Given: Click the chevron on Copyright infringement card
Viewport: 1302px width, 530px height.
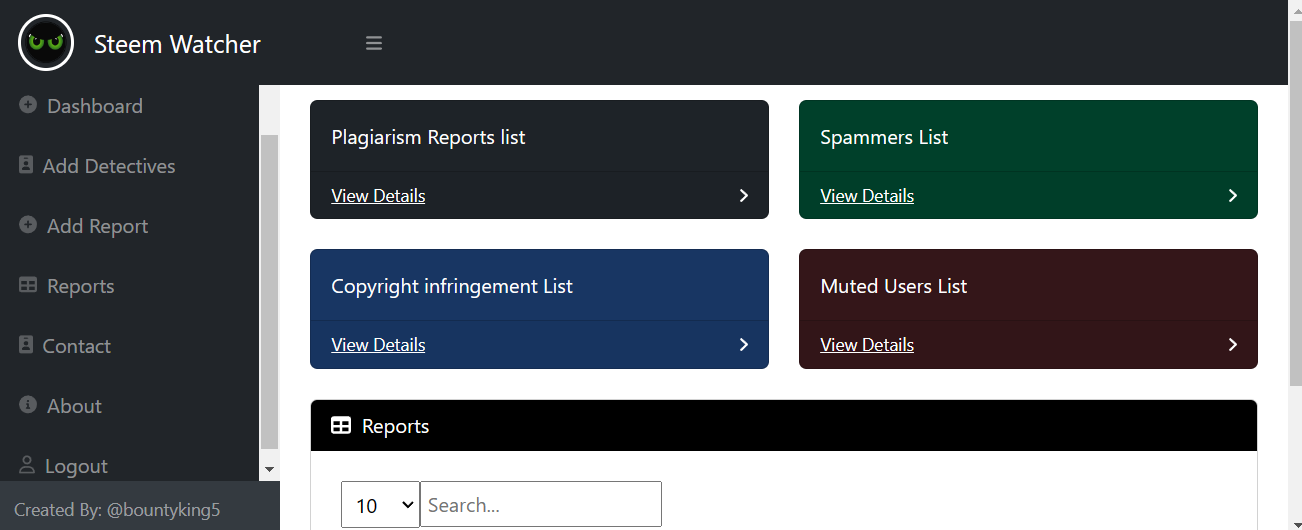Looking at the screenshot, I should point(743,345).
